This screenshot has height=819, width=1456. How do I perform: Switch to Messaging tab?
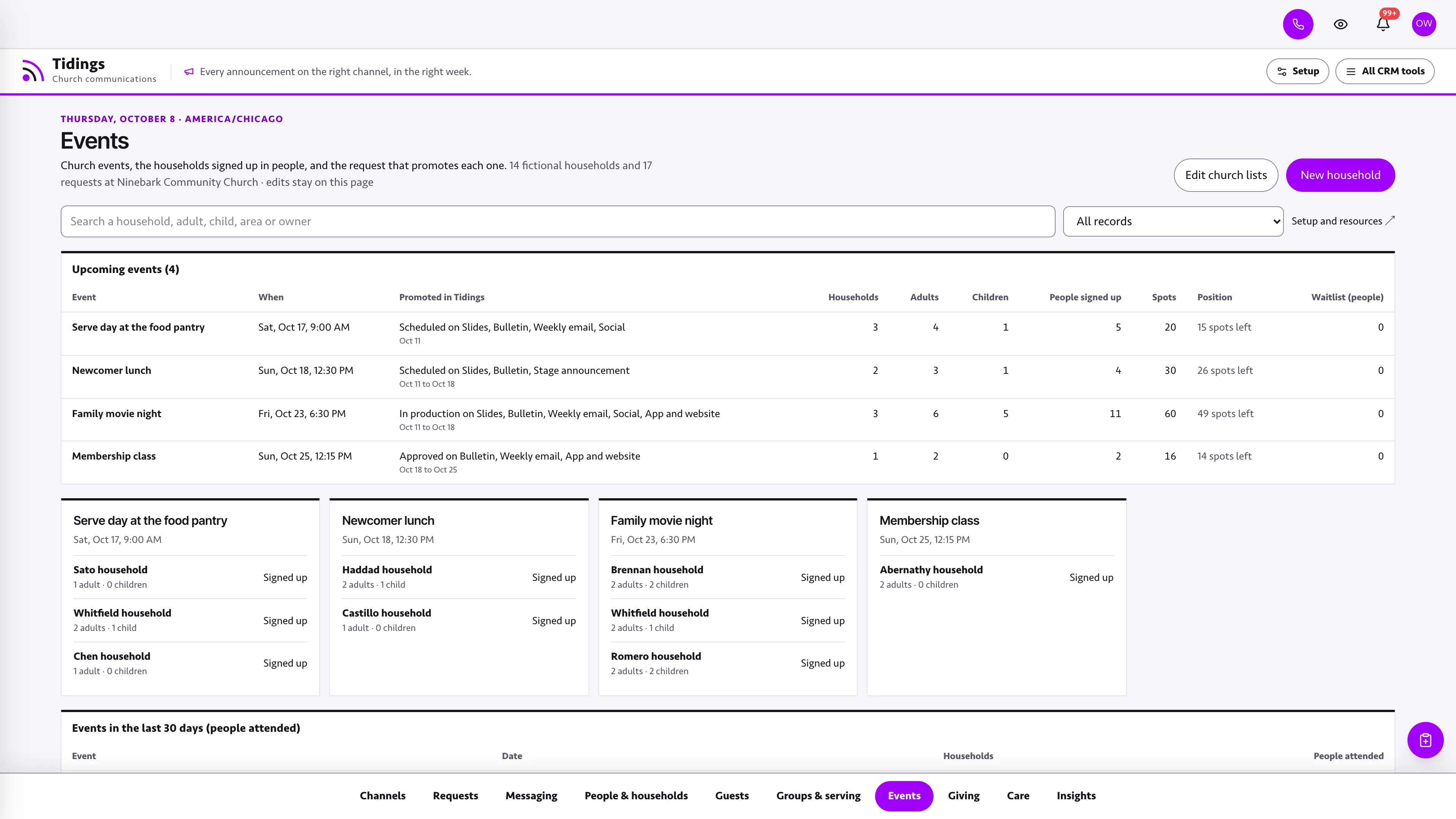click(x=531, y=796)
